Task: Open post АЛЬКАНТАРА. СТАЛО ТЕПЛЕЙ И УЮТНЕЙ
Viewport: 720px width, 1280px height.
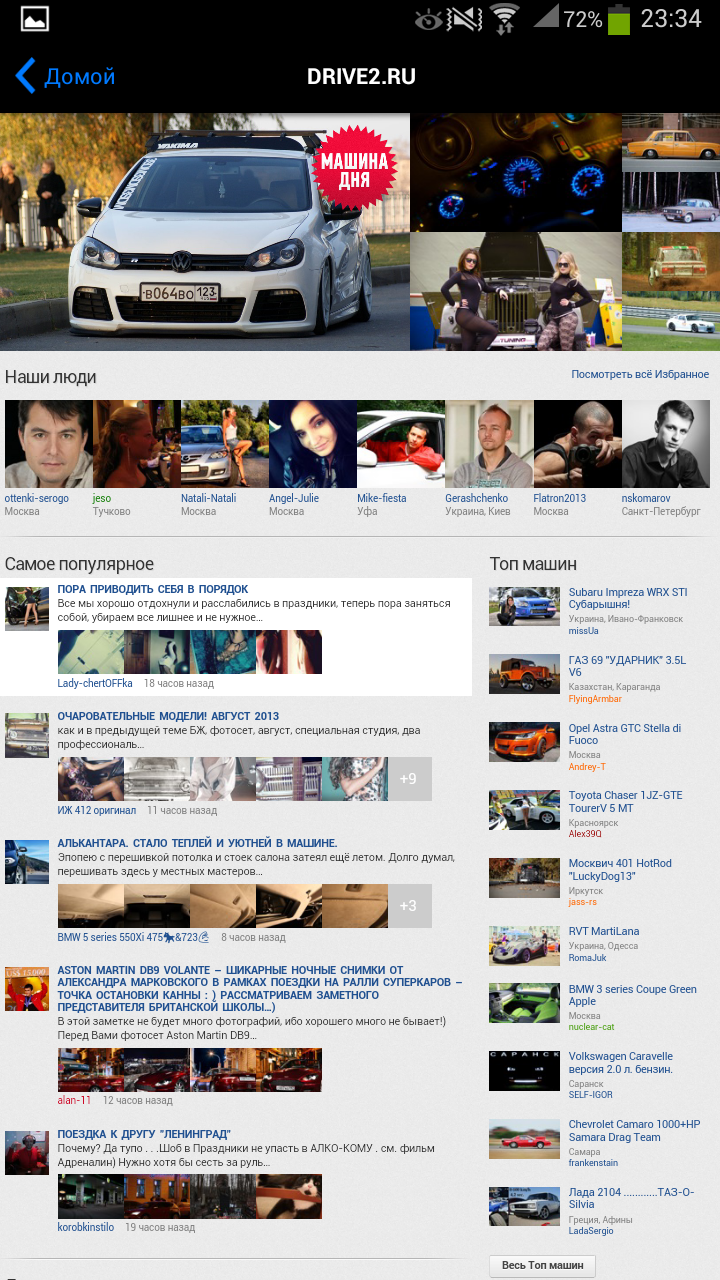Action: [x=197, y=843]
